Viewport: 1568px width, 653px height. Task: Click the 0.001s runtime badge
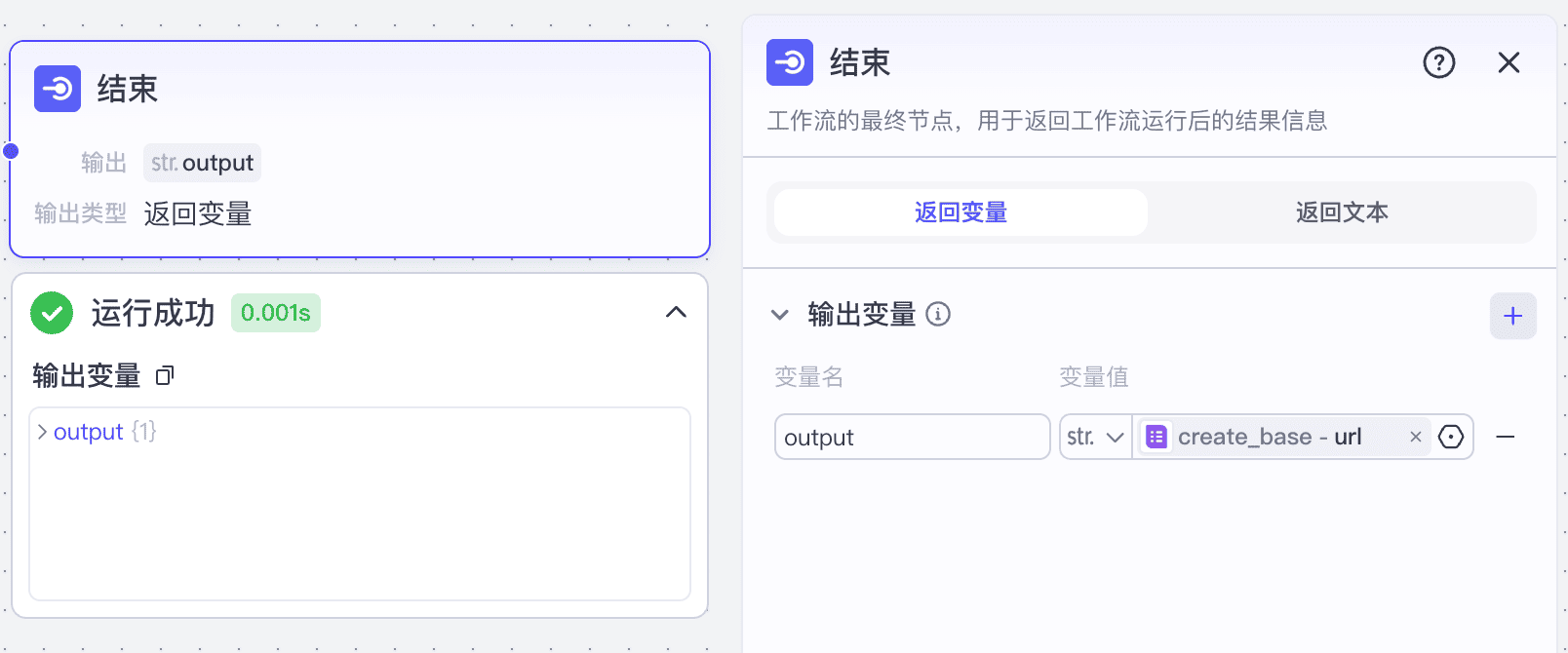[x=275, y=313]
